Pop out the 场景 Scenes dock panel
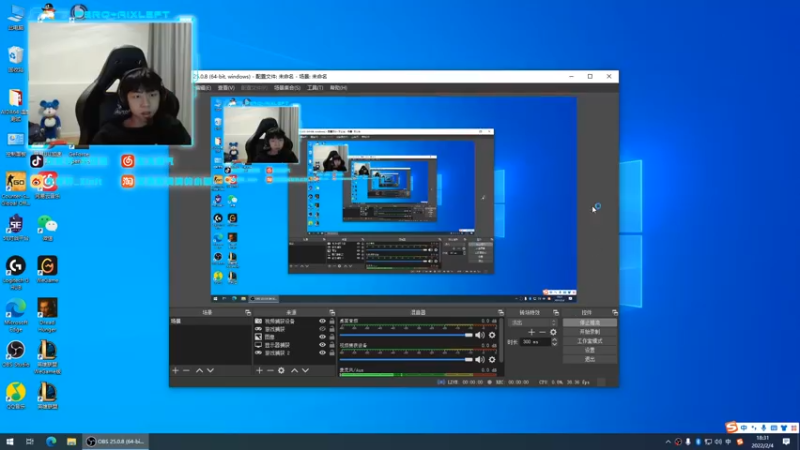Image resolution: width=800 pixels, height=450 pixels. click(x=248, y=312)
